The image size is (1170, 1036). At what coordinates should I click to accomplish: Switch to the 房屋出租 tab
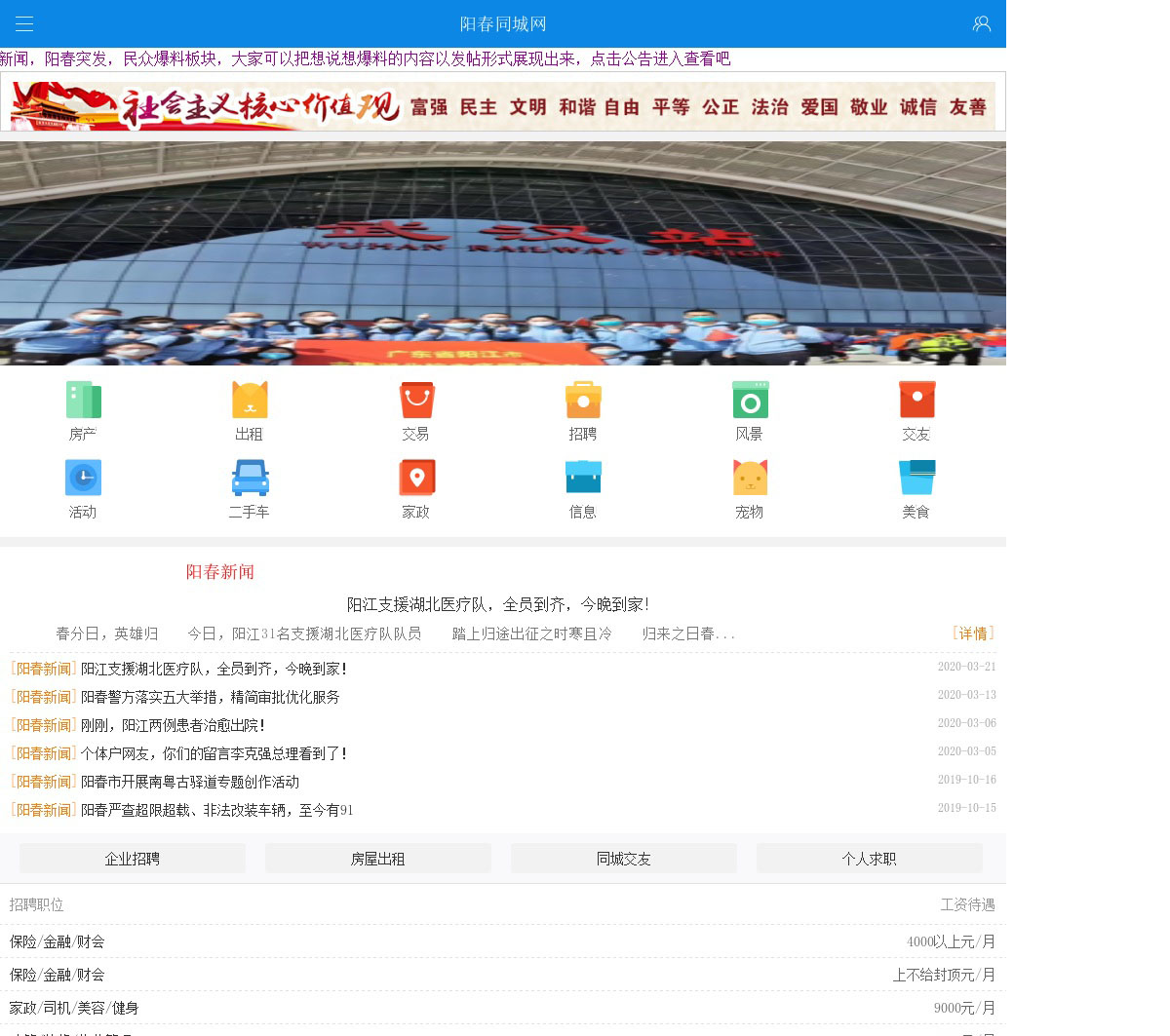point(378,859)
